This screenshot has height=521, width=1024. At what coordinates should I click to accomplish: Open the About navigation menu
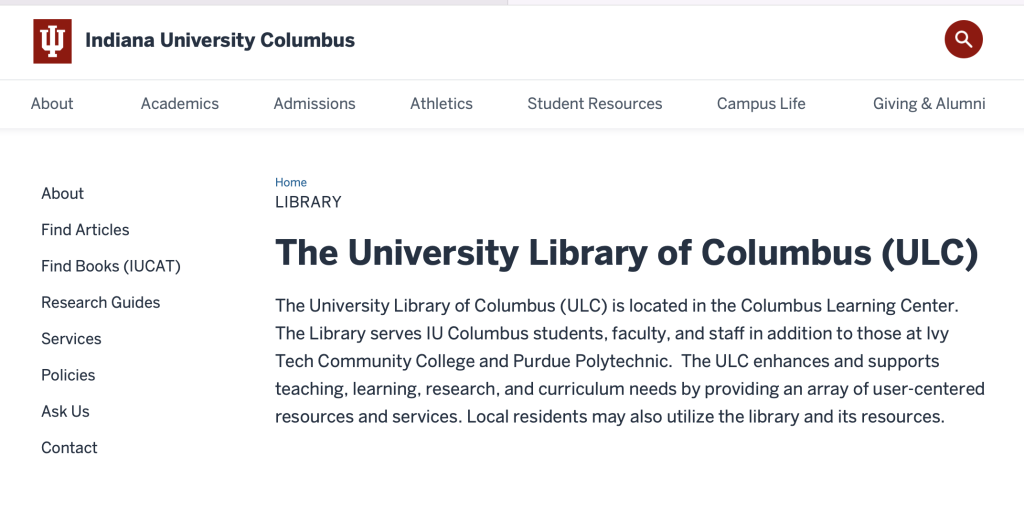52,104
